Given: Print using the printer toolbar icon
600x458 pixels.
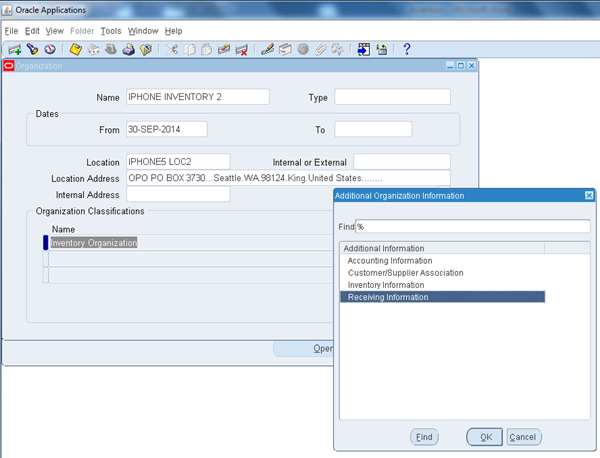Looking at the screenshot, I should coord(129,49).
